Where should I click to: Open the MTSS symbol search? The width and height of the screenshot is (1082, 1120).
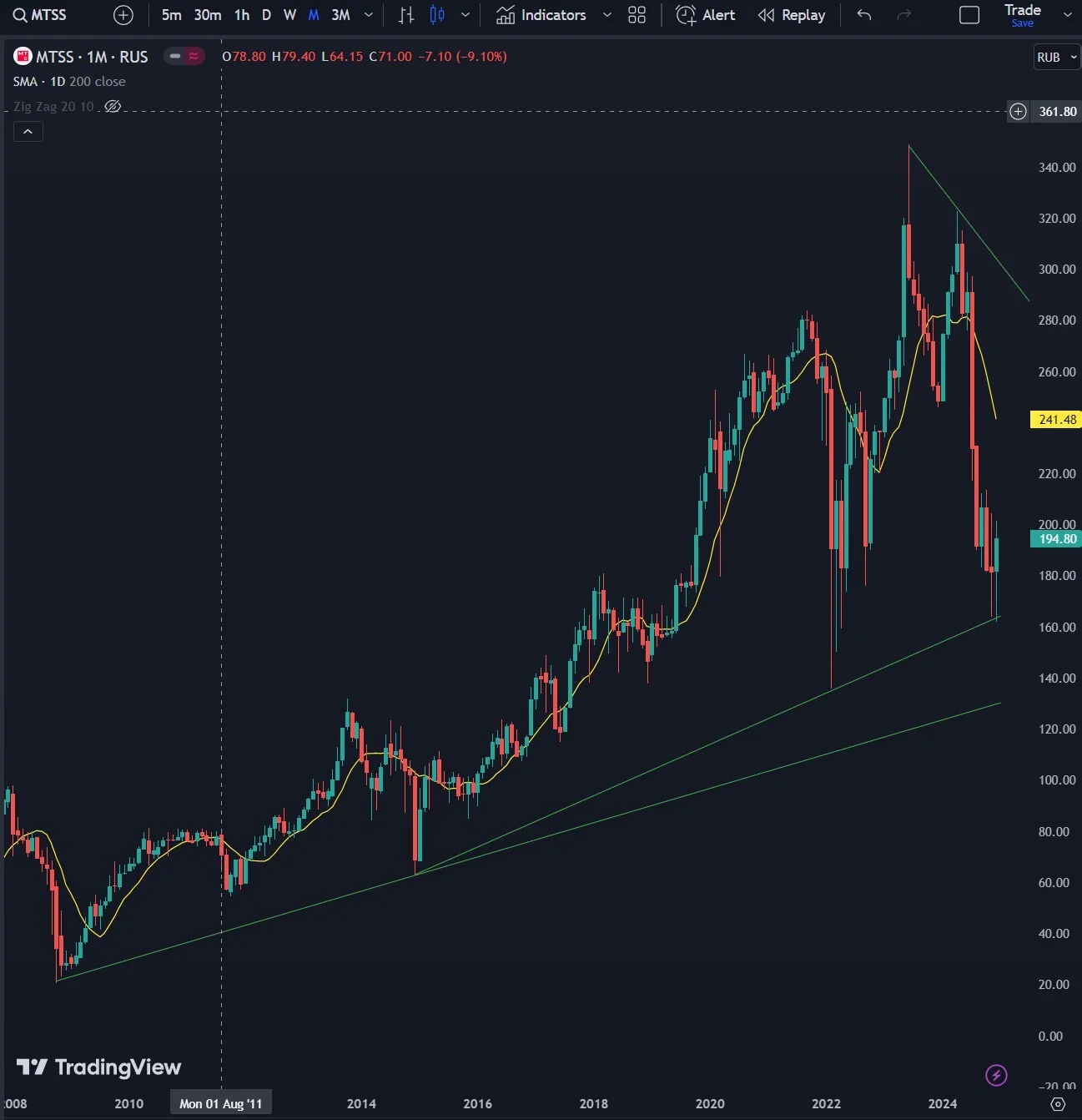coord(40,15)
